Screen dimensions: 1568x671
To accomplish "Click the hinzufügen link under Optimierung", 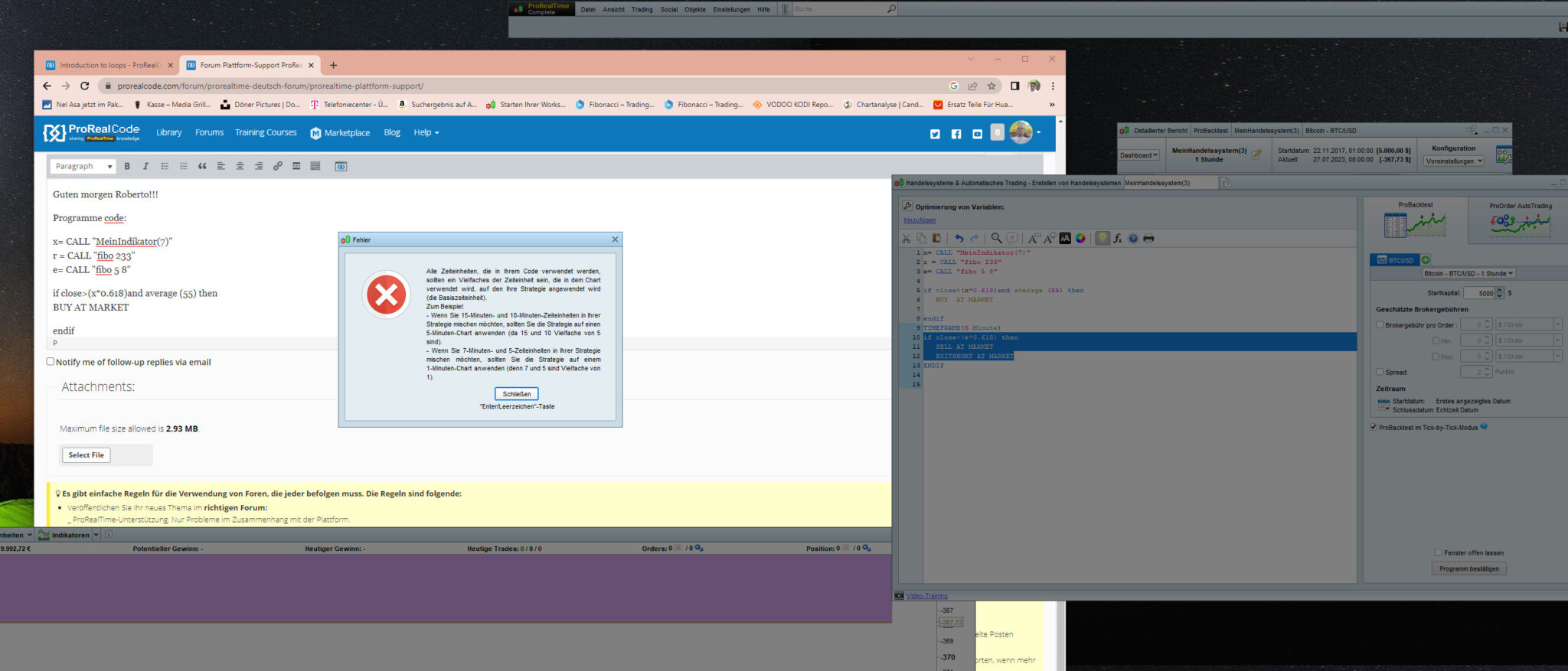I will [x=920, y=220].
